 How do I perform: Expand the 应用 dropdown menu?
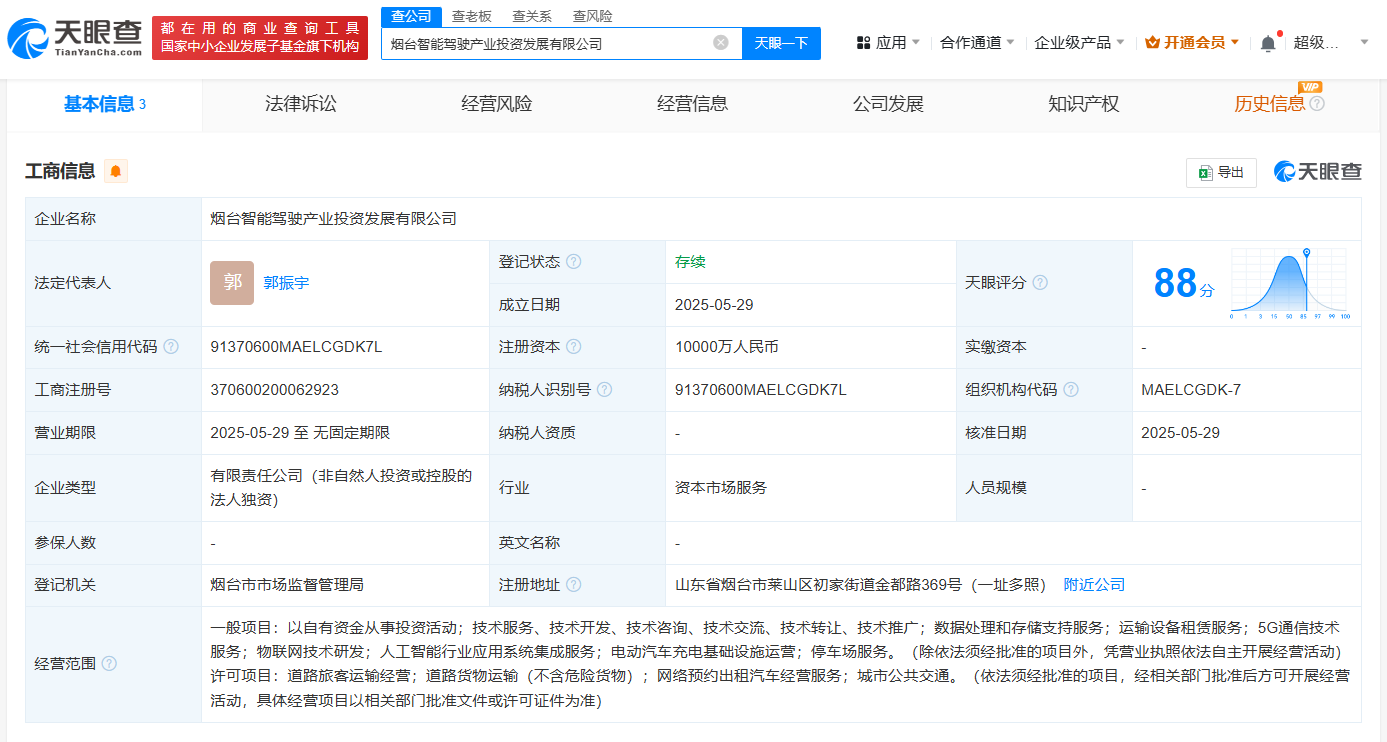tap(889, 43)
